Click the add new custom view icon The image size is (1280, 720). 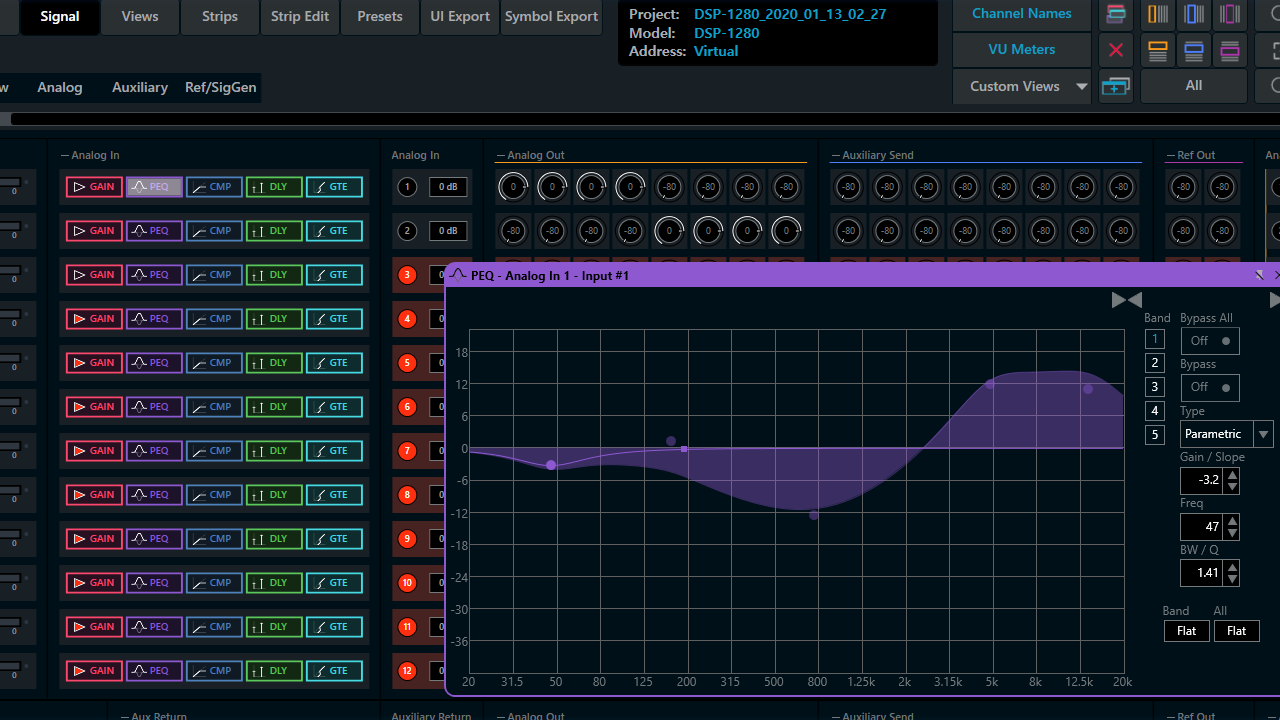coord(1116,87)
